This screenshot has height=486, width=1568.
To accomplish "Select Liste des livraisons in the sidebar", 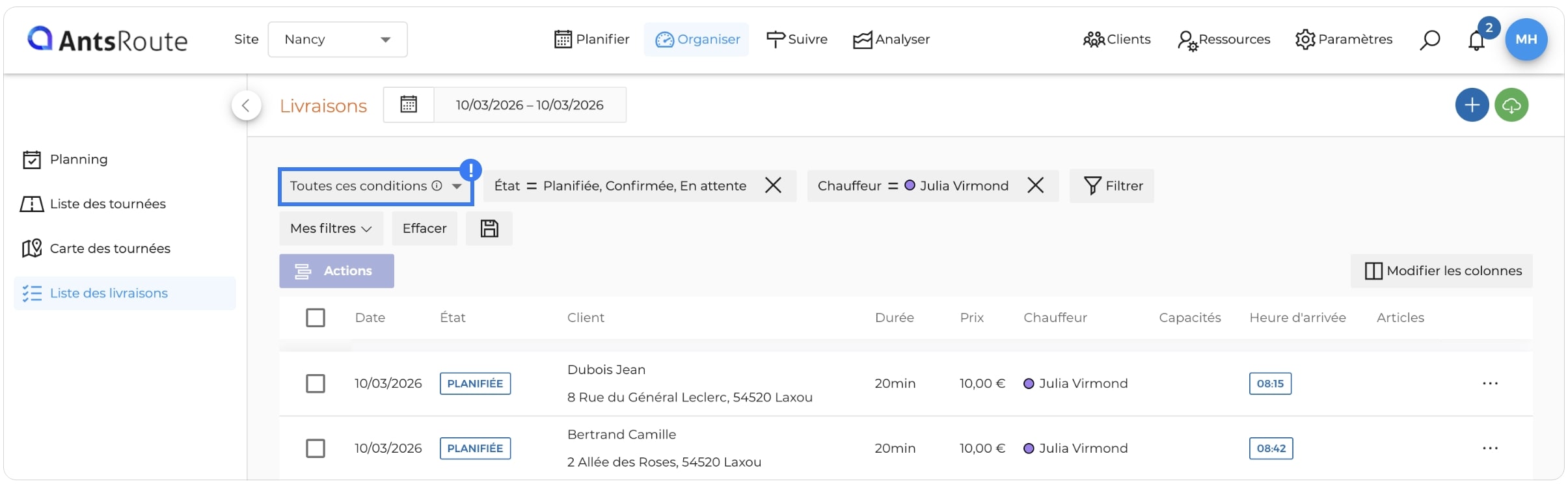I will pyautogui.click(x=125, y=293).
